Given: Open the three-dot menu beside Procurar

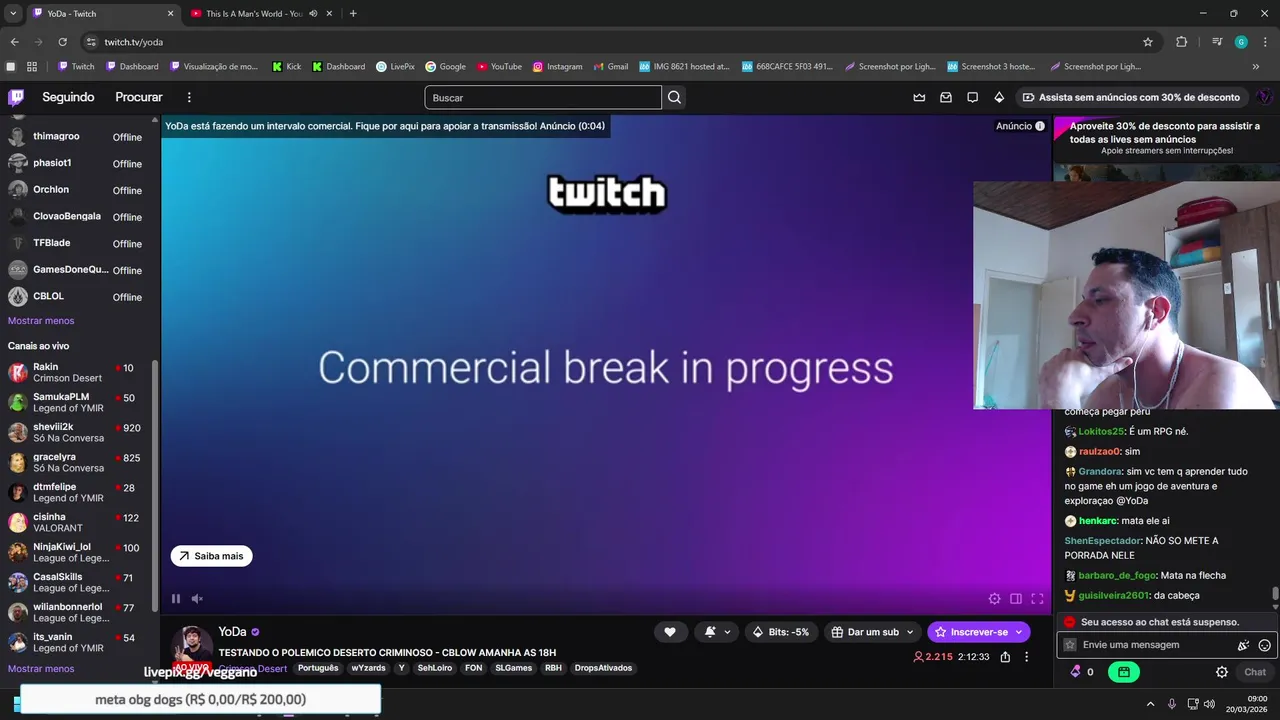Looking at the screenshot, I should pyautogui.click(x=189, y=97).
